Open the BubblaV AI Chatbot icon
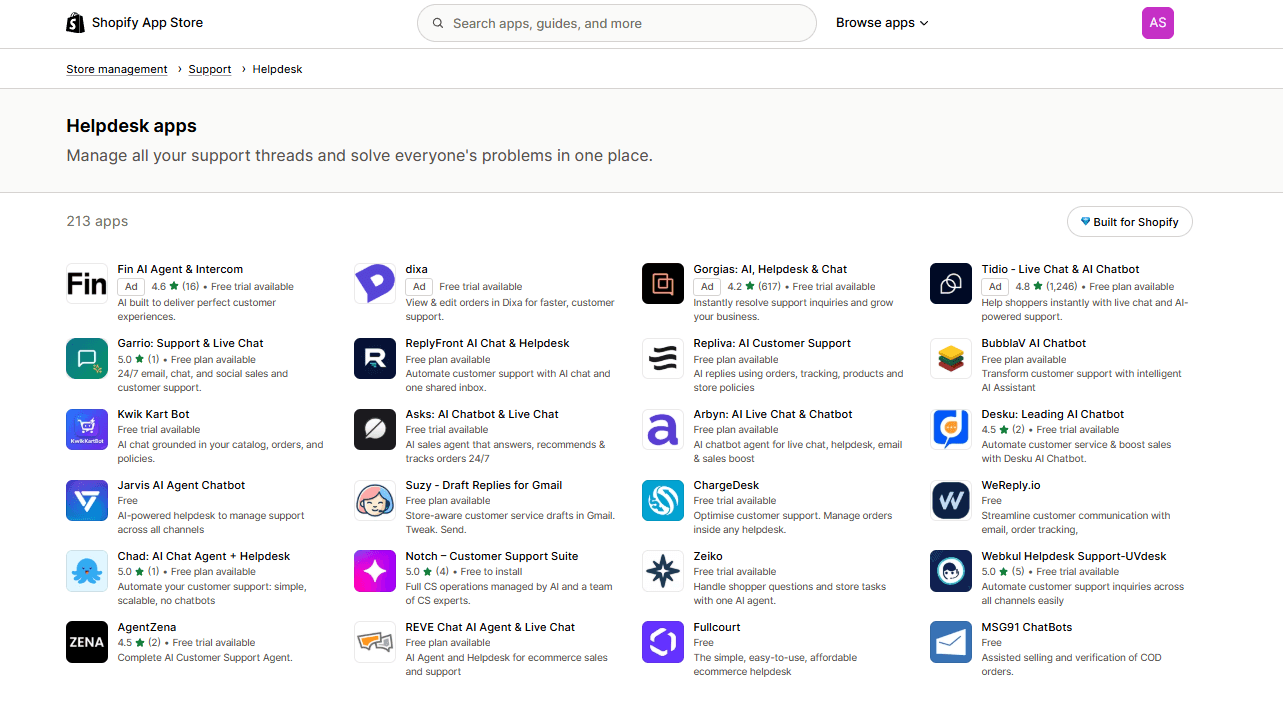1283x701 pixels. [951, 358]
